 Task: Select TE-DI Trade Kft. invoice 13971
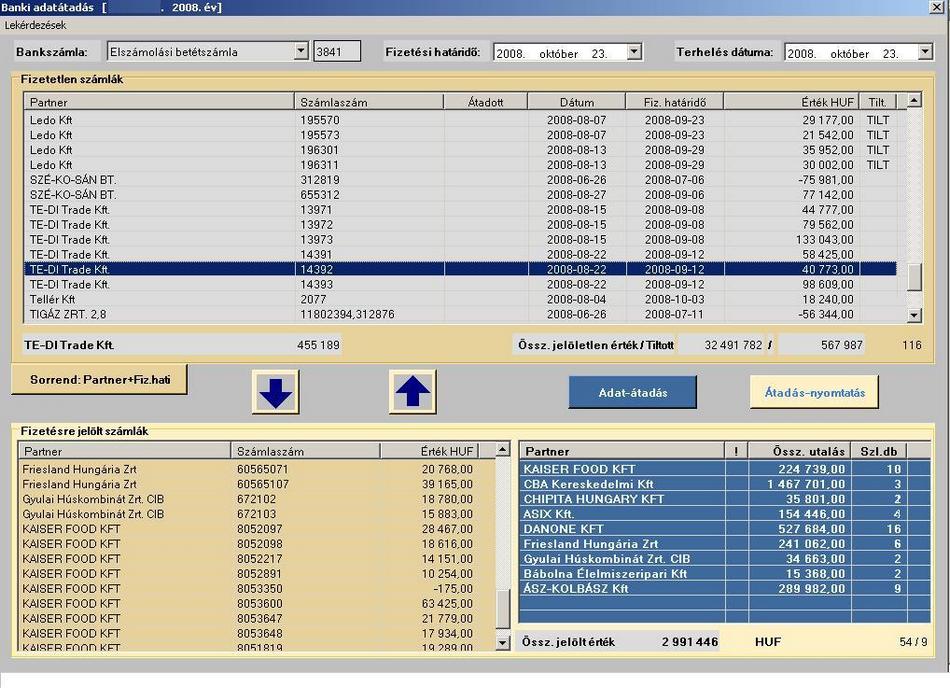point(460,210)
